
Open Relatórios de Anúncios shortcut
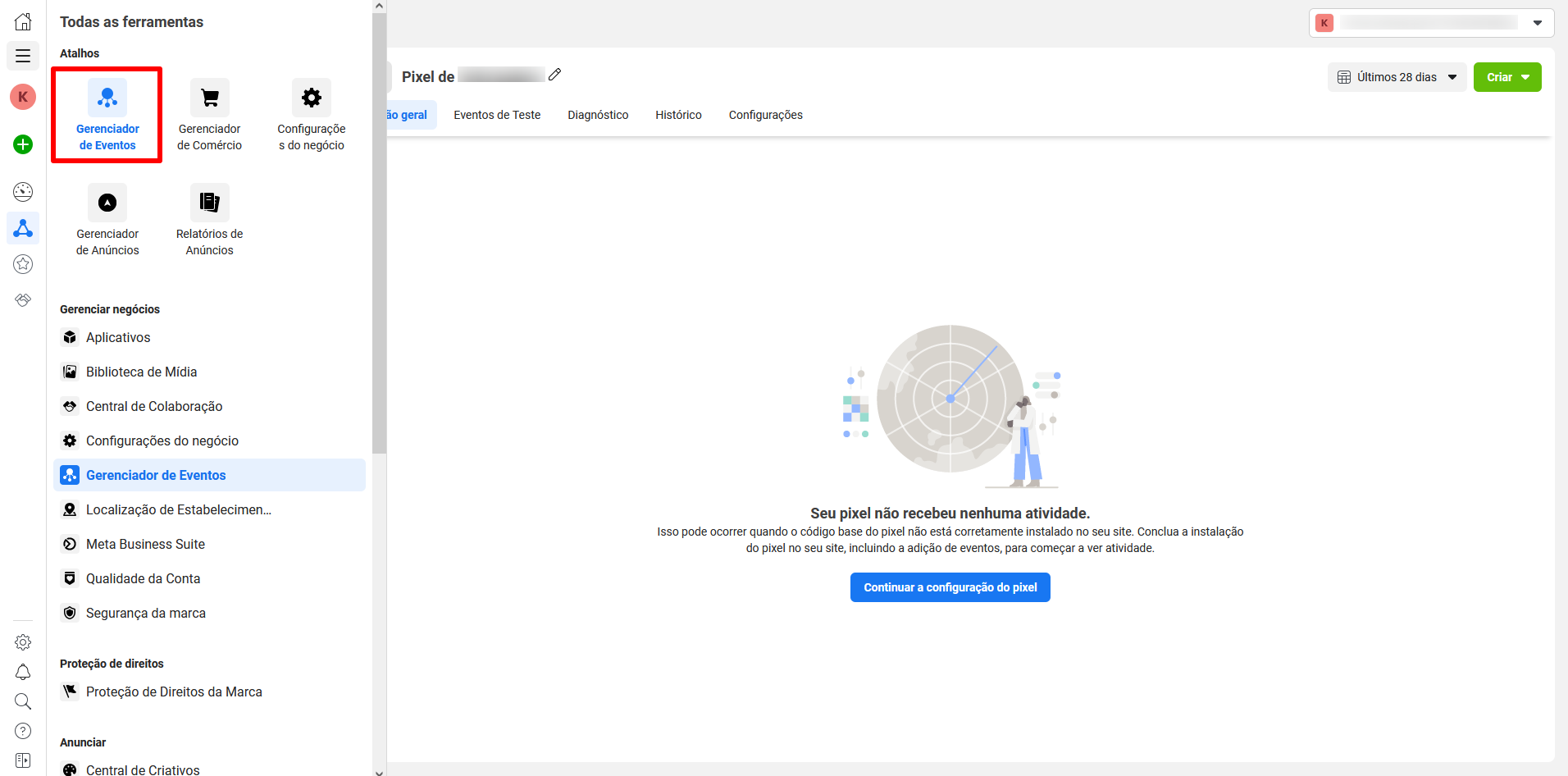(209, 221)
